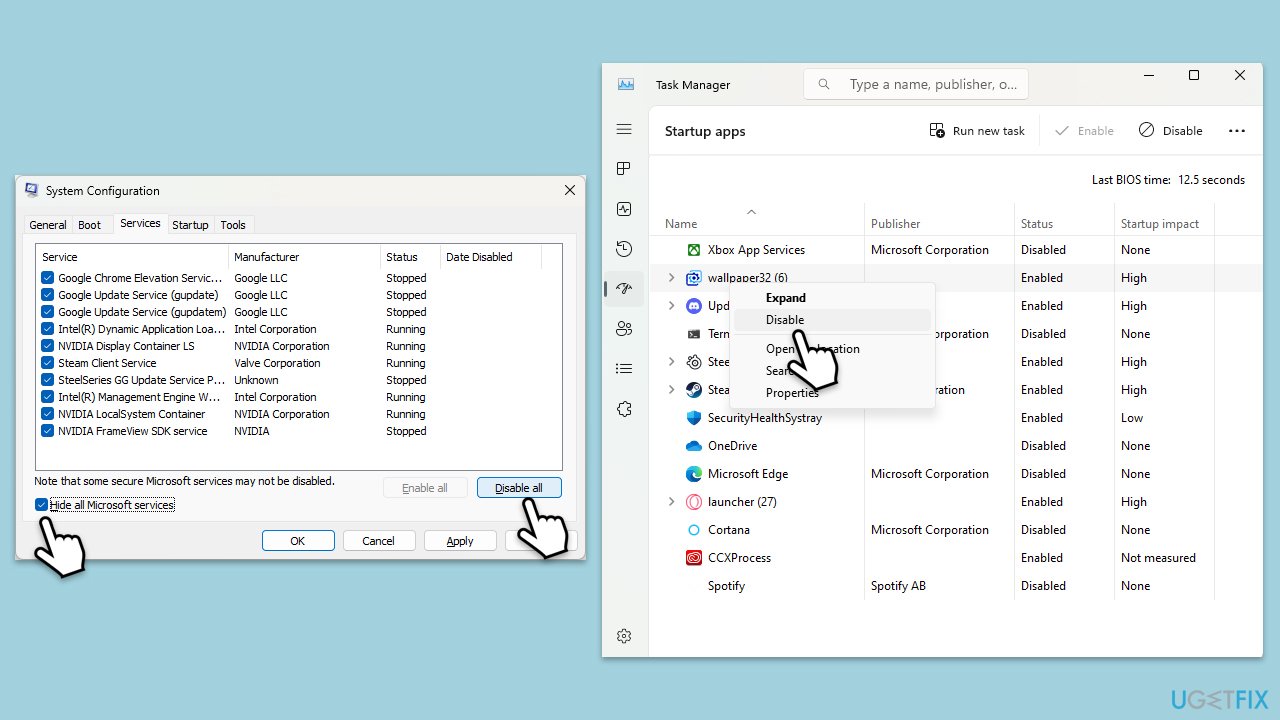Open Details page in Task Manager sidebar
The image size is (1280, 720).
click(624, 369)
